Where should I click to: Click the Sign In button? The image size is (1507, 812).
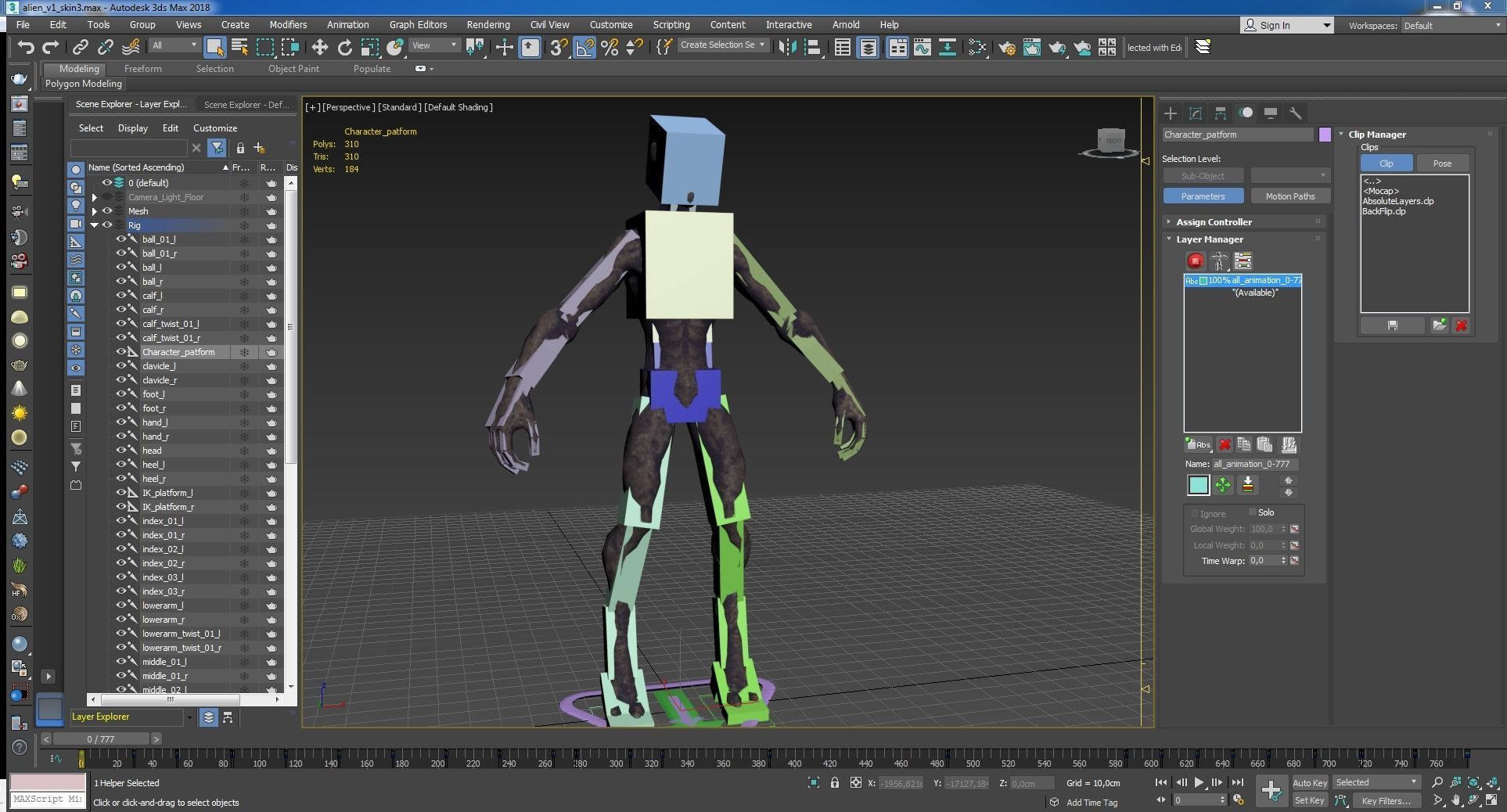1287,25
